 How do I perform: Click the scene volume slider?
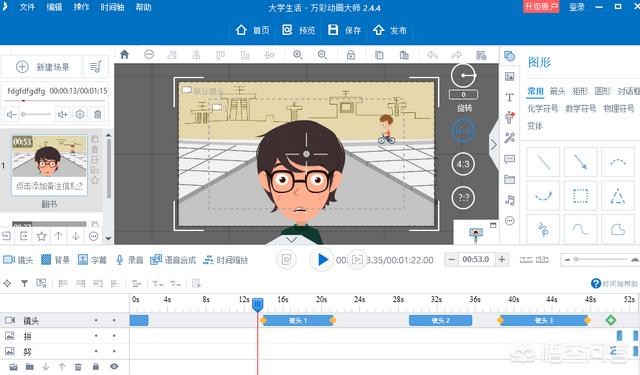(x=36, y=114)
